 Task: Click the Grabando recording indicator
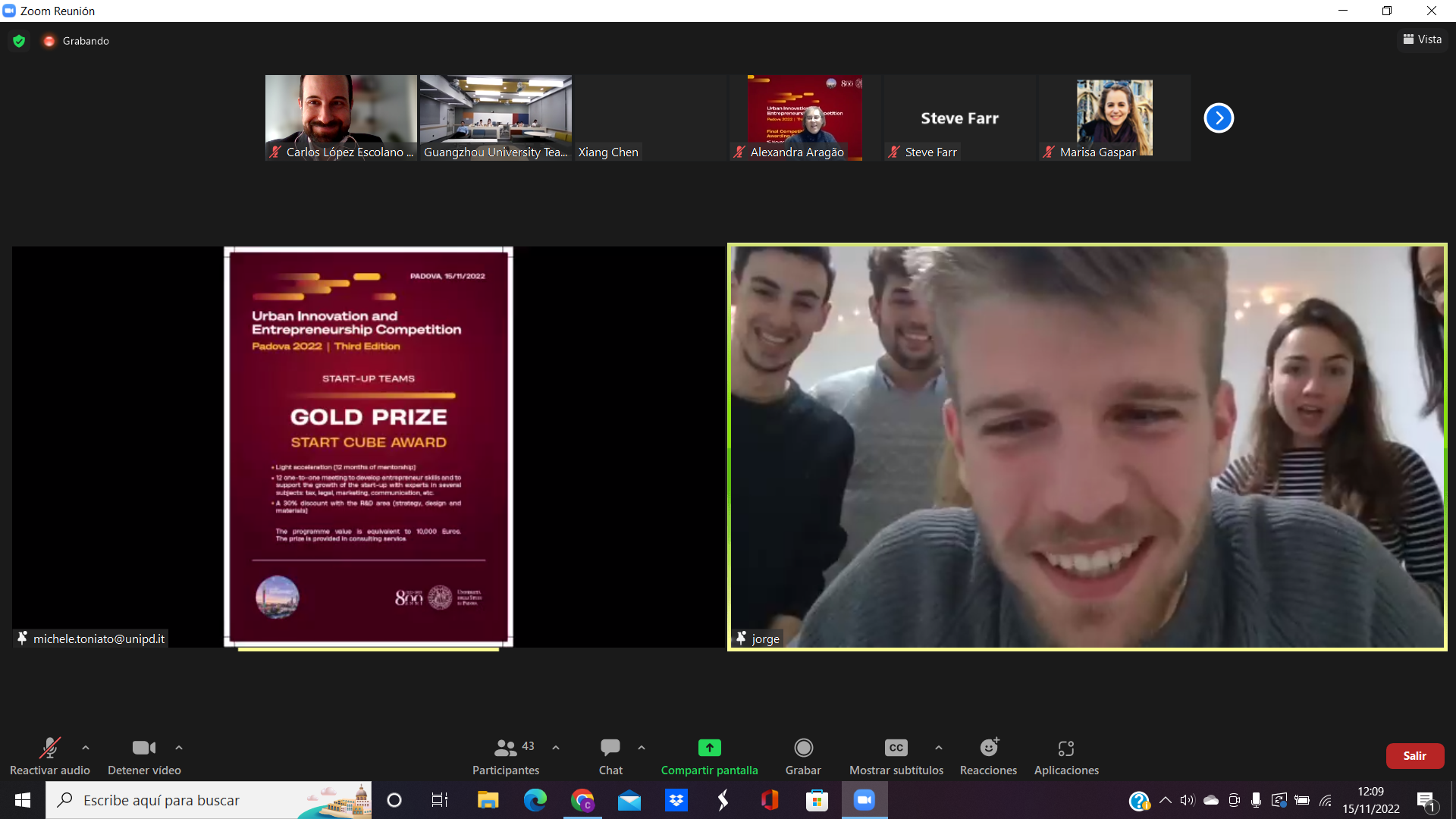(x=77, y=41)
